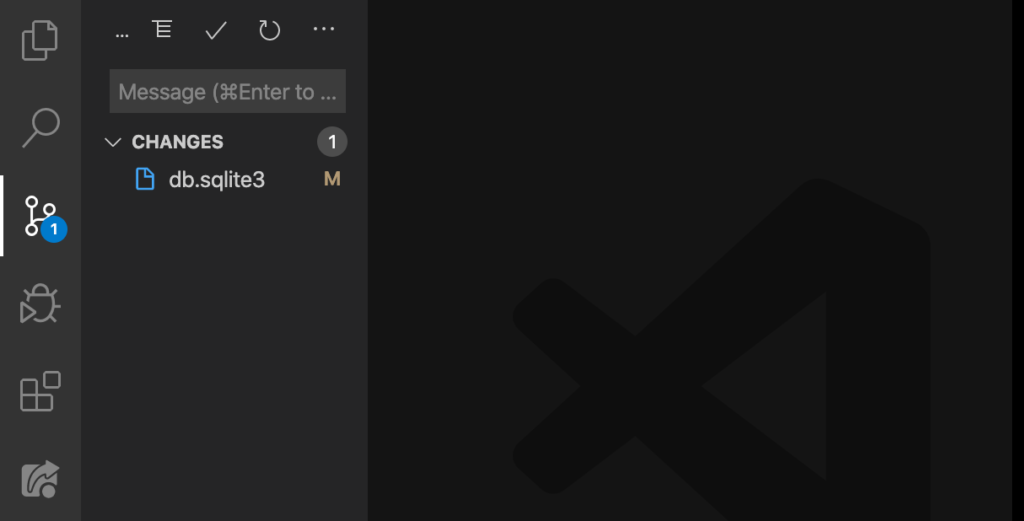Click the truncated panel title ellipsis
Screen dimensions: 1024x521
[x=122, y=35]
